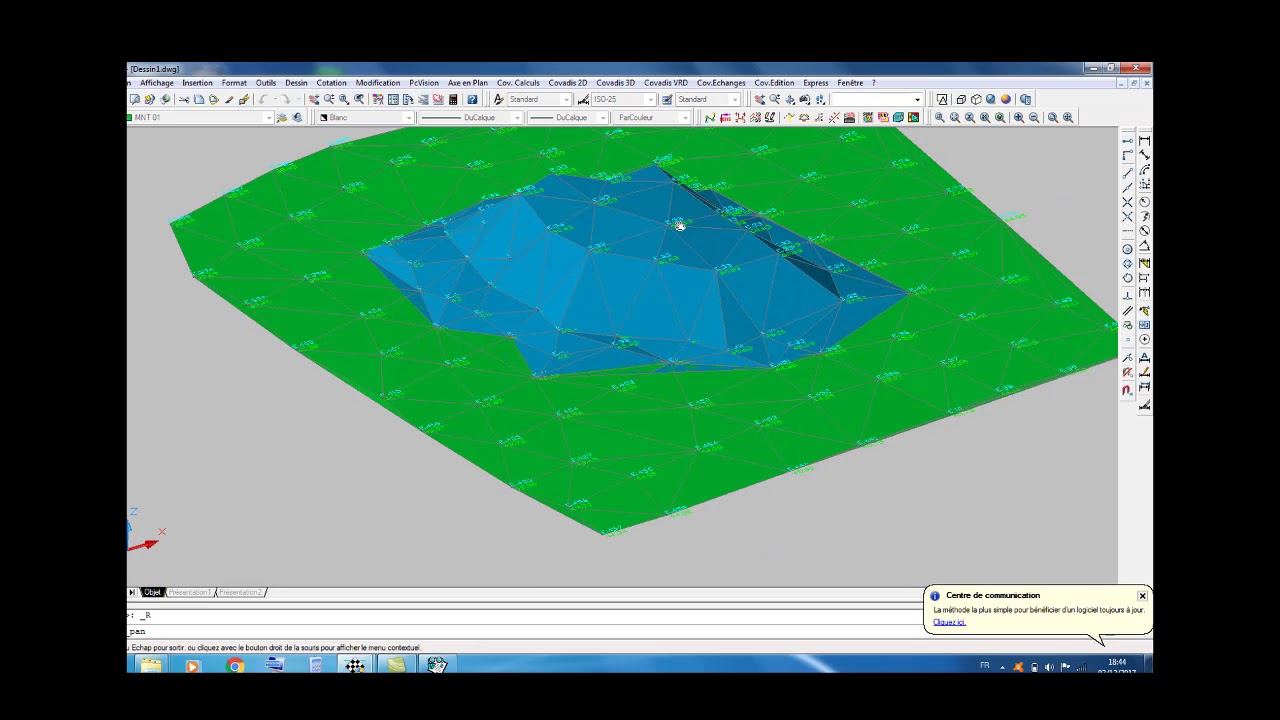Click the 3D hidden cube icon
The image size is (1280, 720).
pos(976,99)
